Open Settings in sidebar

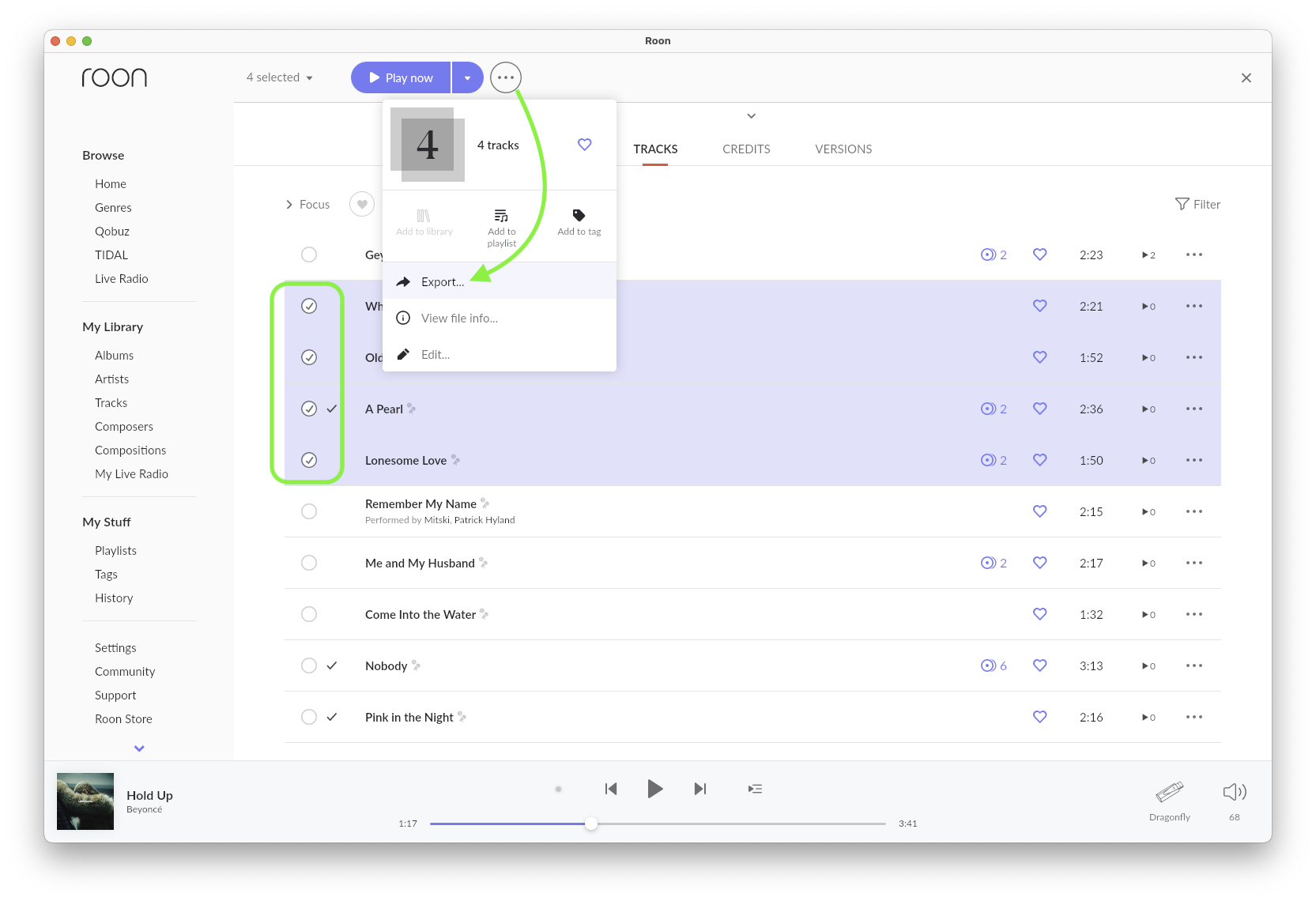point(115,647)
